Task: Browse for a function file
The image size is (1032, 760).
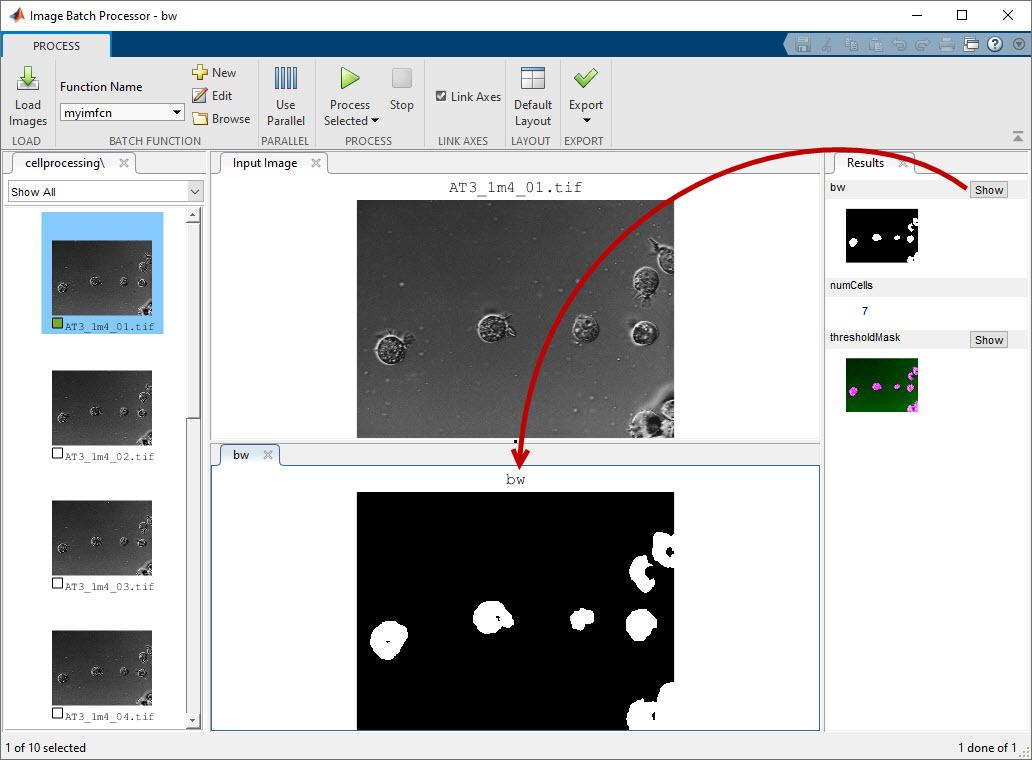Action: 221,118
